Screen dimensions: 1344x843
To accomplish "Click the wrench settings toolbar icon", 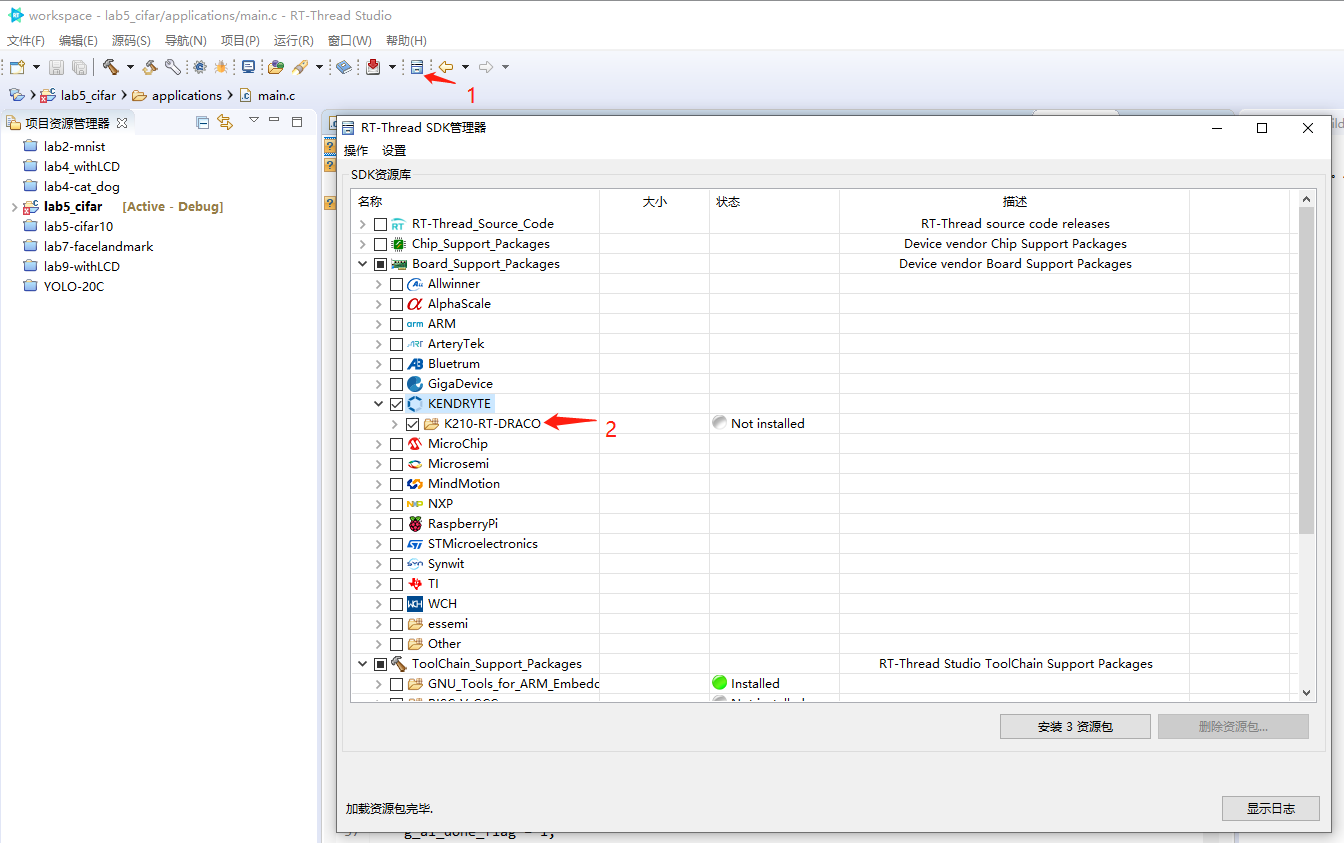I will pyautogui.click(x=173, y=67).
